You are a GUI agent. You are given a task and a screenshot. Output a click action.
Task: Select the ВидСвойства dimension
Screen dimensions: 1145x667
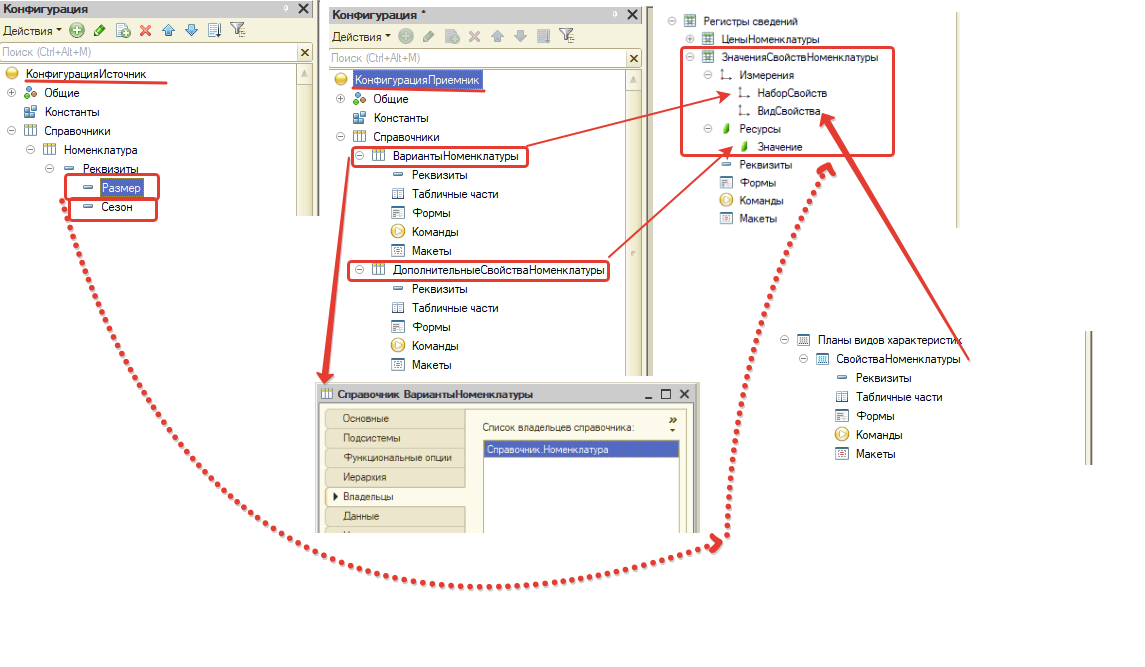click(789, 111)
